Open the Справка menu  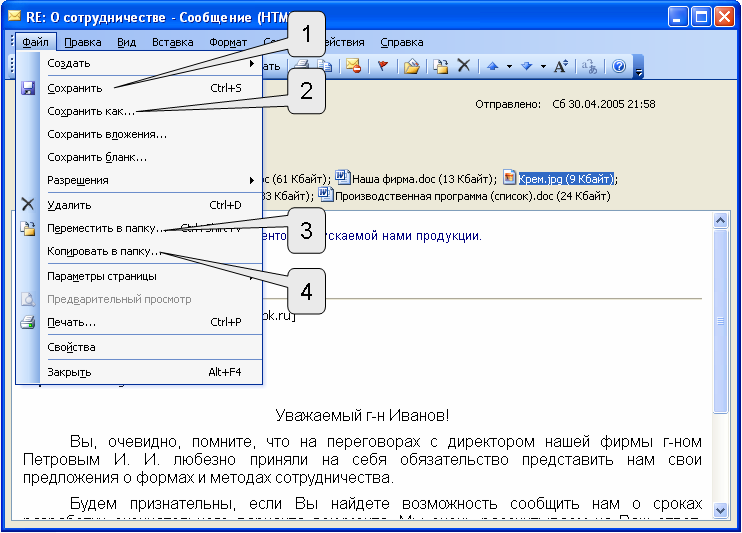pyautogui.click(x=402, y=42)
